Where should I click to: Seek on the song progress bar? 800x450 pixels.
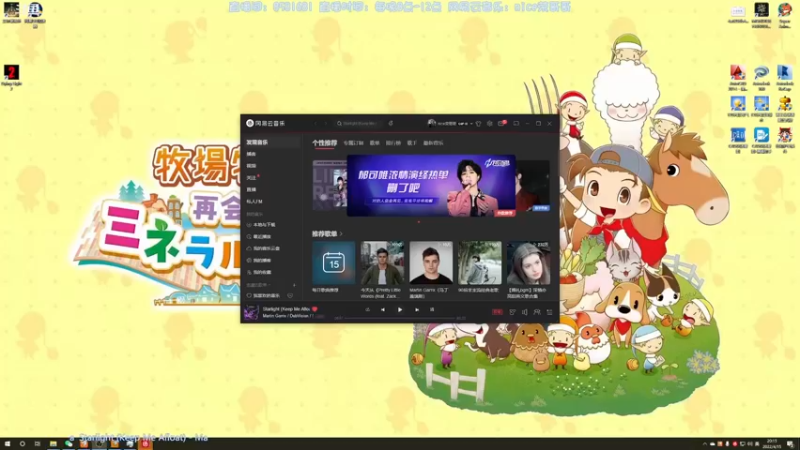[400, 318]
